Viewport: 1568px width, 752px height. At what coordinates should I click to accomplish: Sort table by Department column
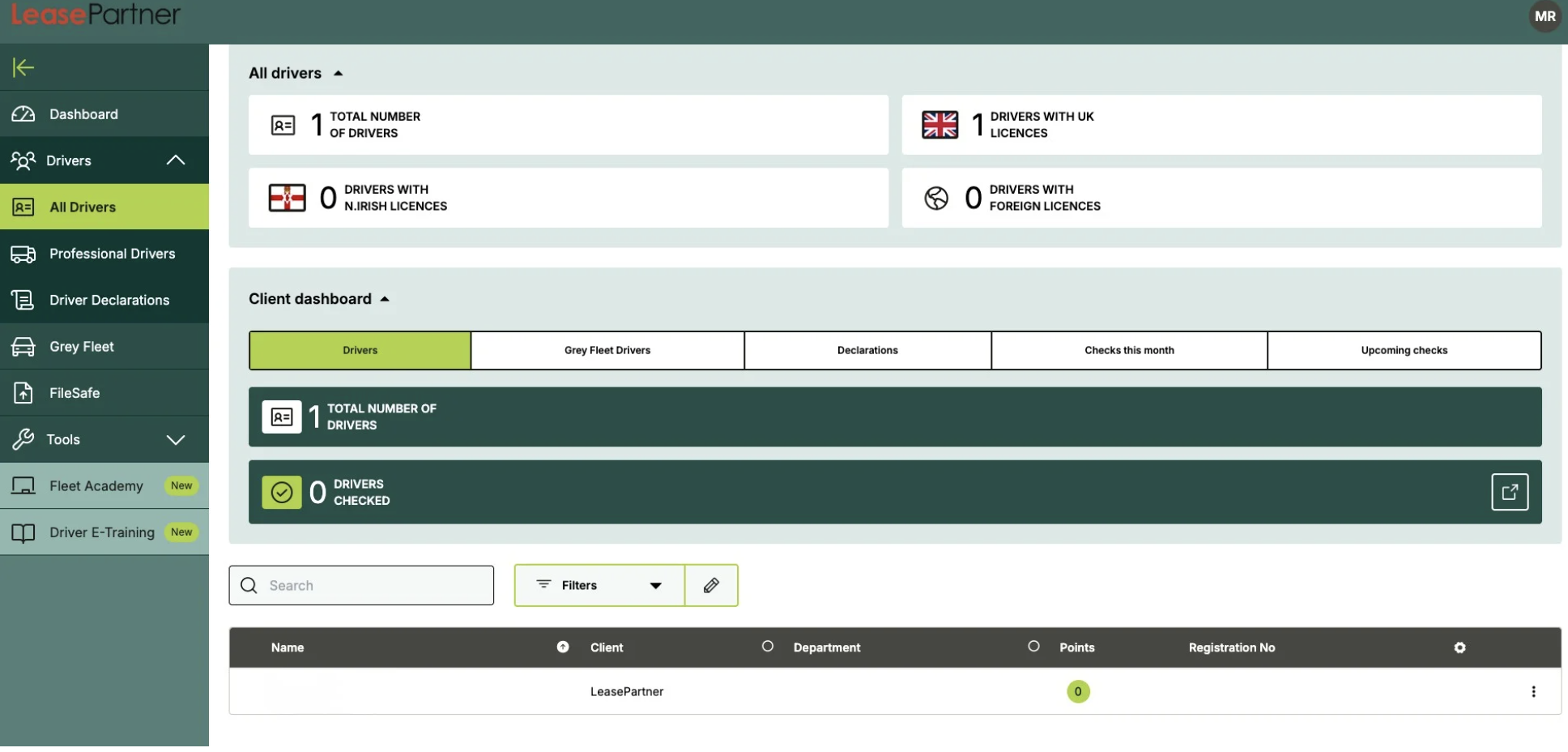tap(1033, 646)
